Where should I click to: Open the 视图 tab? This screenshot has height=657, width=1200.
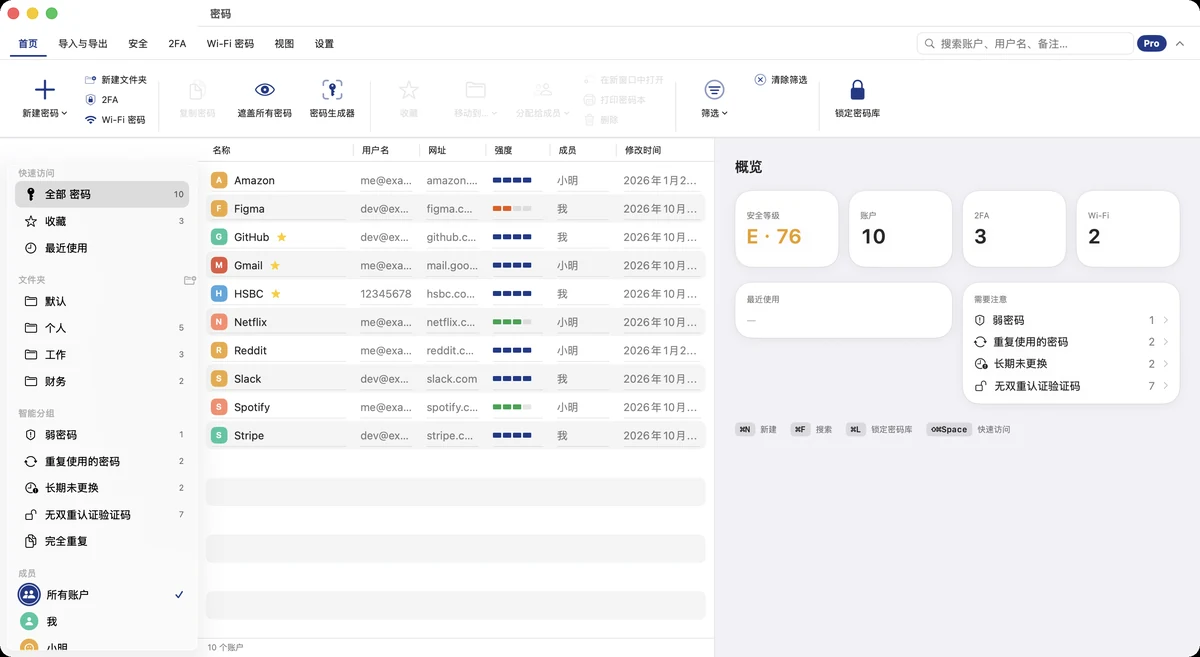pos(284,44)
